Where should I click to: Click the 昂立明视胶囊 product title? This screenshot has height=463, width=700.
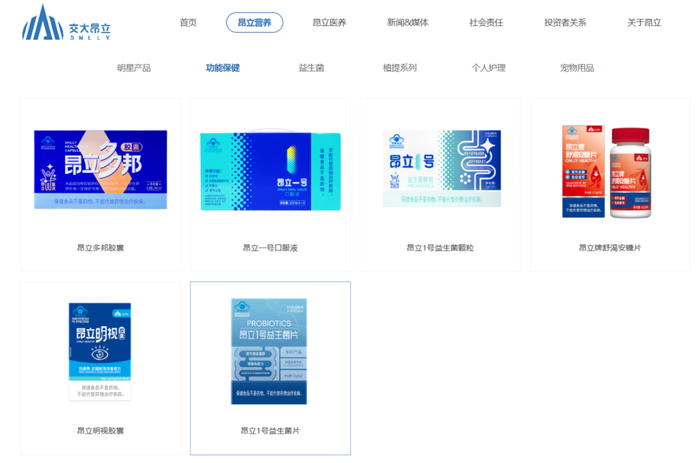click(100, 431)
